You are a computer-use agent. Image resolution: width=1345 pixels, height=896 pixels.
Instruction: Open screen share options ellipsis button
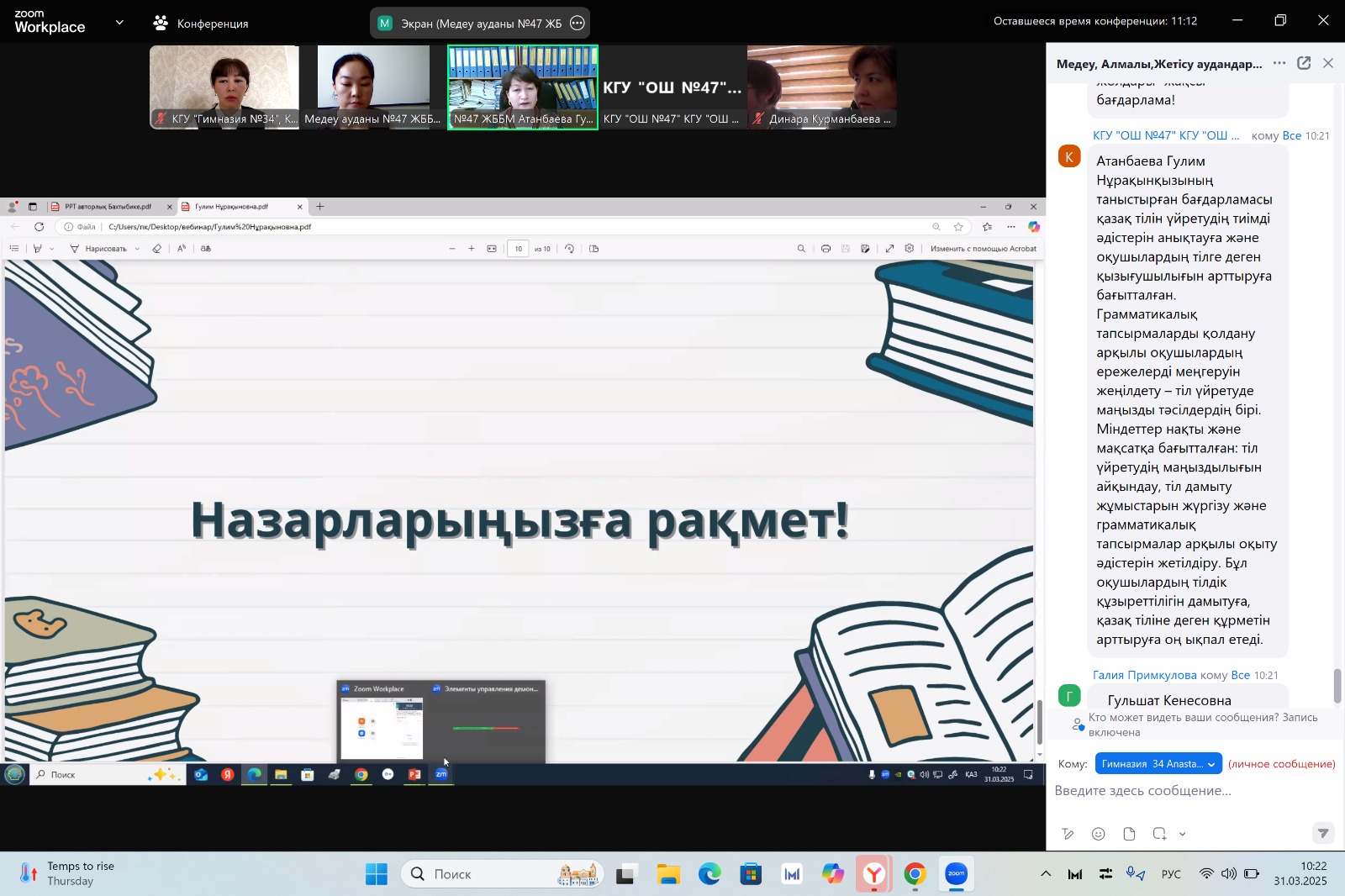point(577,24)
